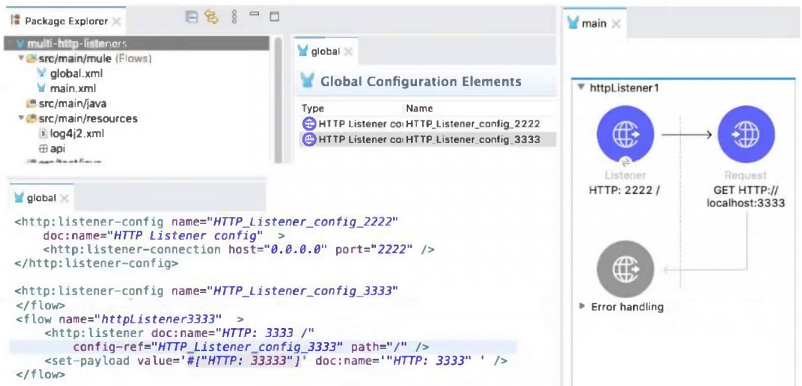This screenshot has height=386, width=802.
Task: Maximize the Package Explorer panel
Action: click(274, 16)
